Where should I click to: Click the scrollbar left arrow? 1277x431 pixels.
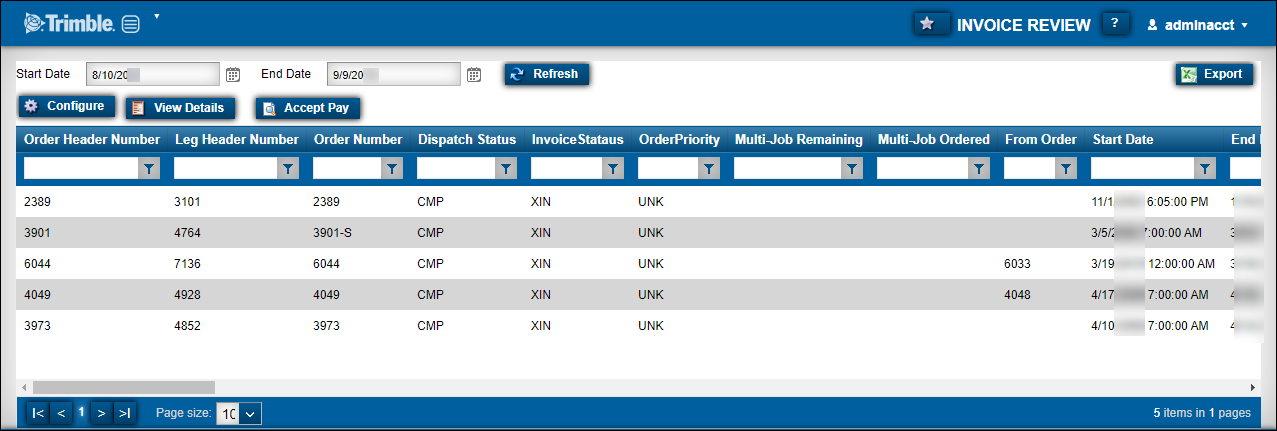(x=24, y=387)
